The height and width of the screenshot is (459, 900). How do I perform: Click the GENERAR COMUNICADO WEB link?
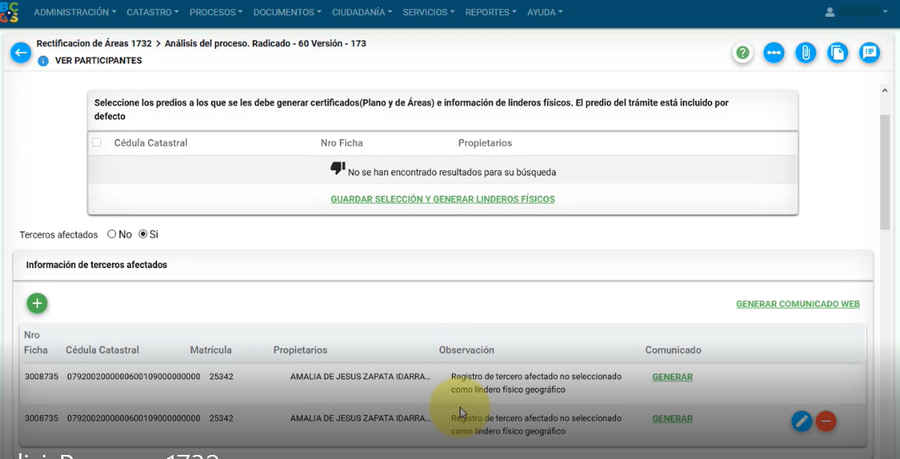[797, 304]
